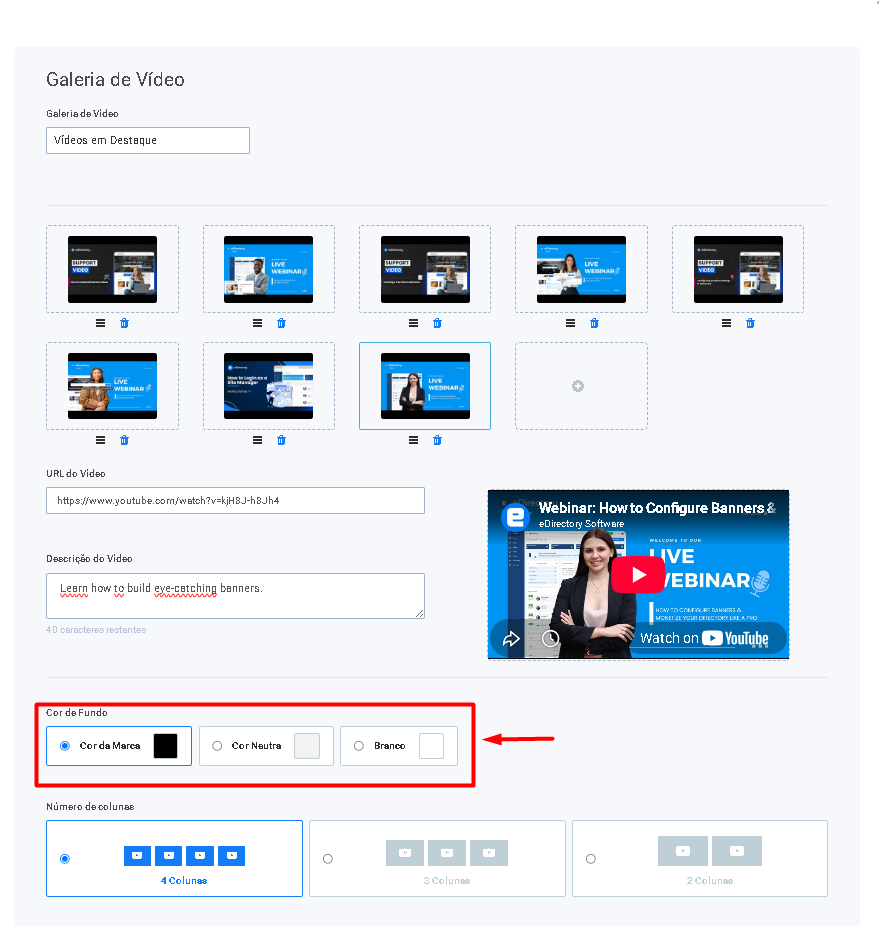Open Watch on YouTube link in the preview

coord(704,638)
